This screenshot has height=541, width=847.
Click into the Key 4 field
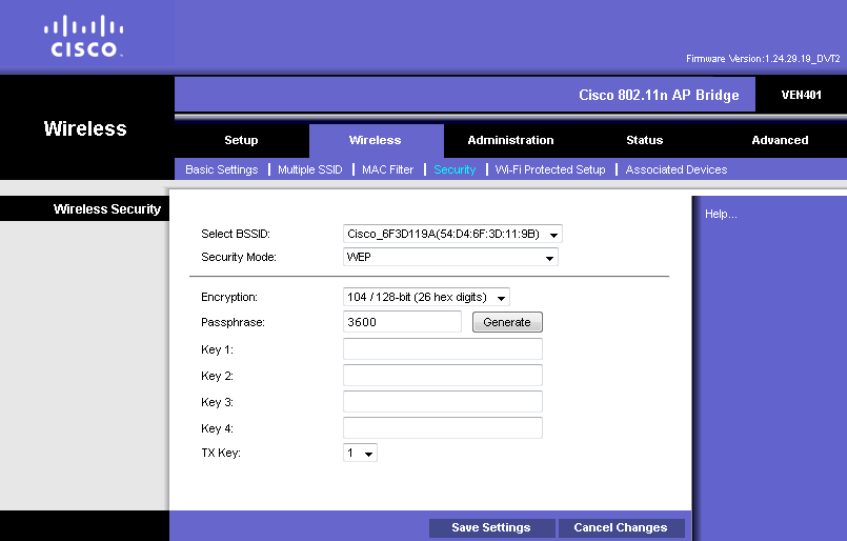(x=442, y=428)
